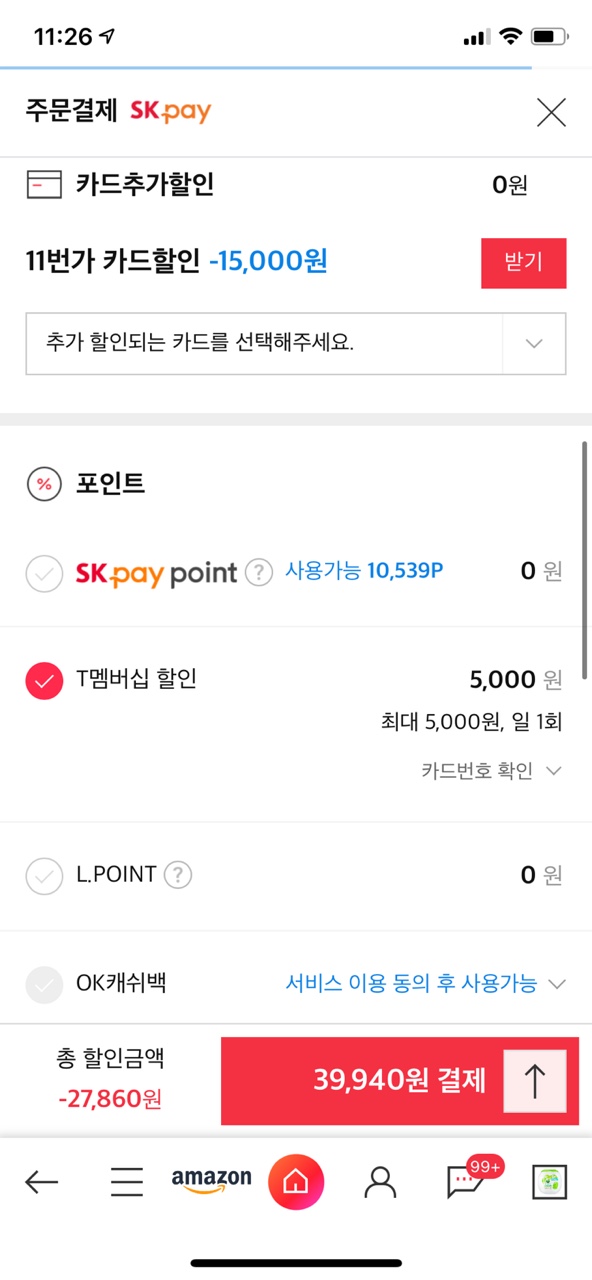592x1280 pixels.
Task: Click help icon next to SK pay point
Action: pos(259,573)
